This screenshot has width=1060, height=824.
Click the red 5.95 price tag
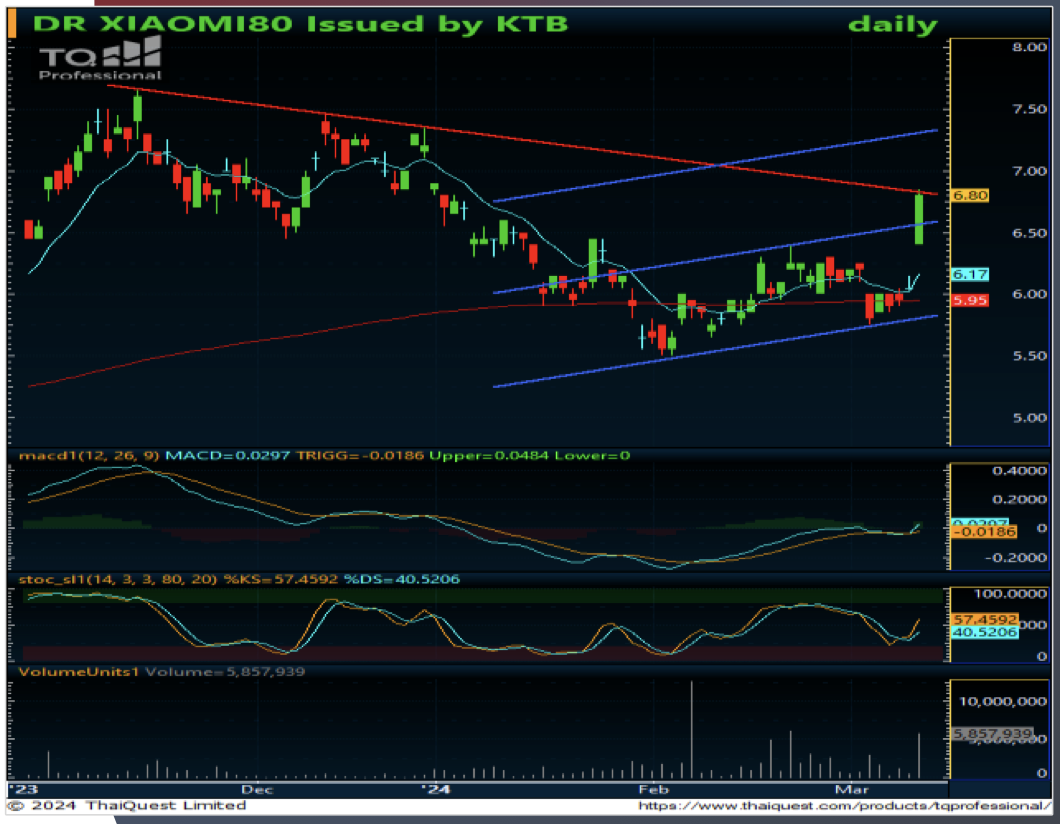(x=970, y=300)
